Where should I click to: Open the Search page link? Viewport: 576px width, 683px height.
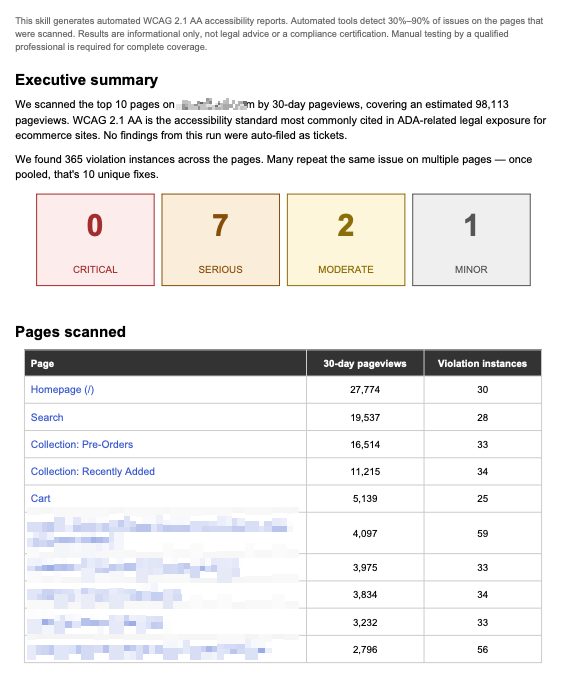[47, 417]
